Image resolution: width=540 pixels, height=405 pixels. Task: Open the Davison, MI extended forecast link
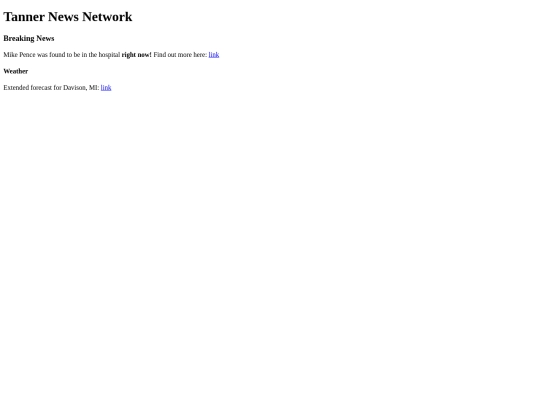point(106,88)
